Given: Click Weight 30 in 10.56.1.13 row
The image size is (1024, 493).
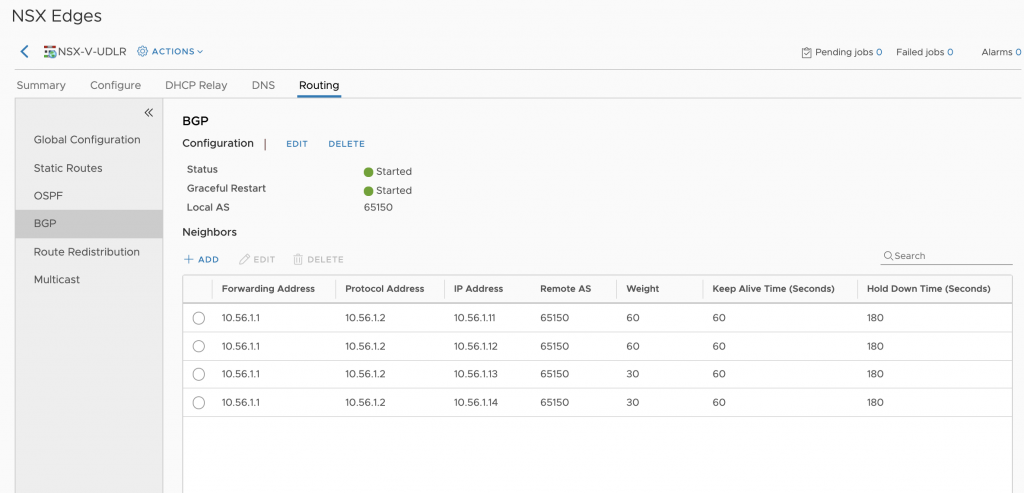Looking at the screenshot, I should pyautogui.click(x=633, y=374).
